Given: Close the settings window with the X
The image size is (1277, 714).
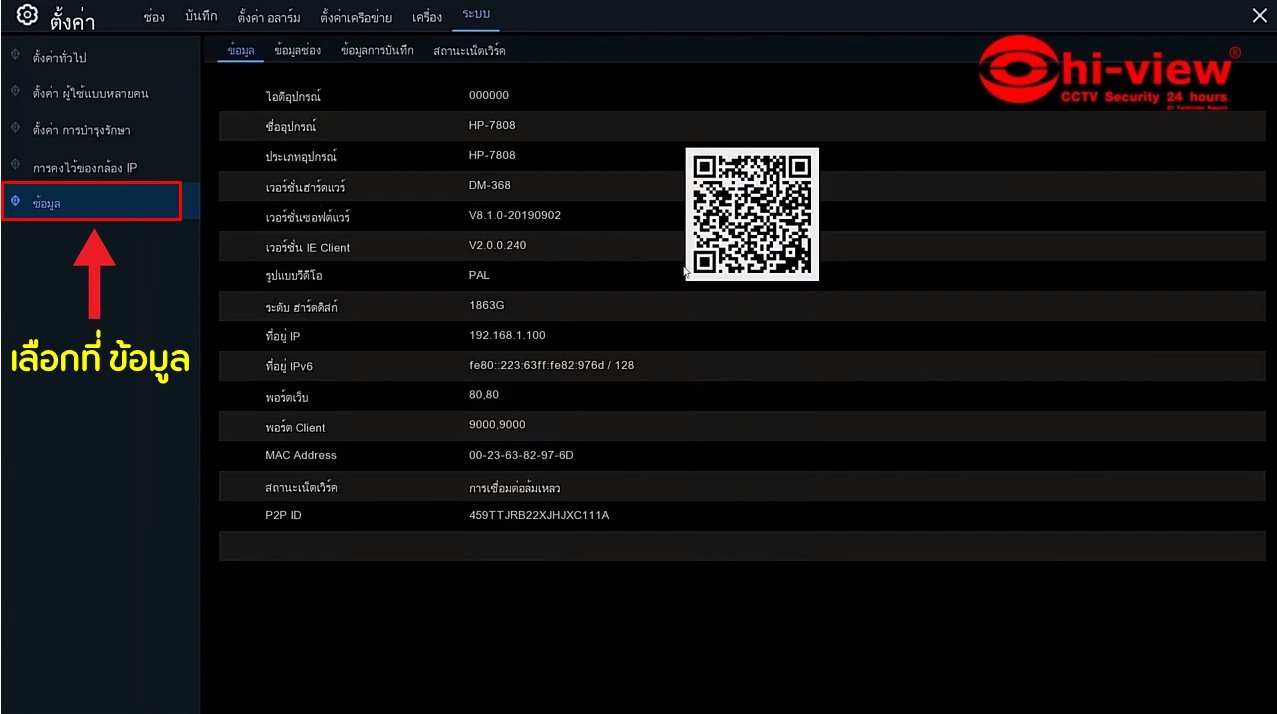Looking at the screenshot, I should 1259,16.
